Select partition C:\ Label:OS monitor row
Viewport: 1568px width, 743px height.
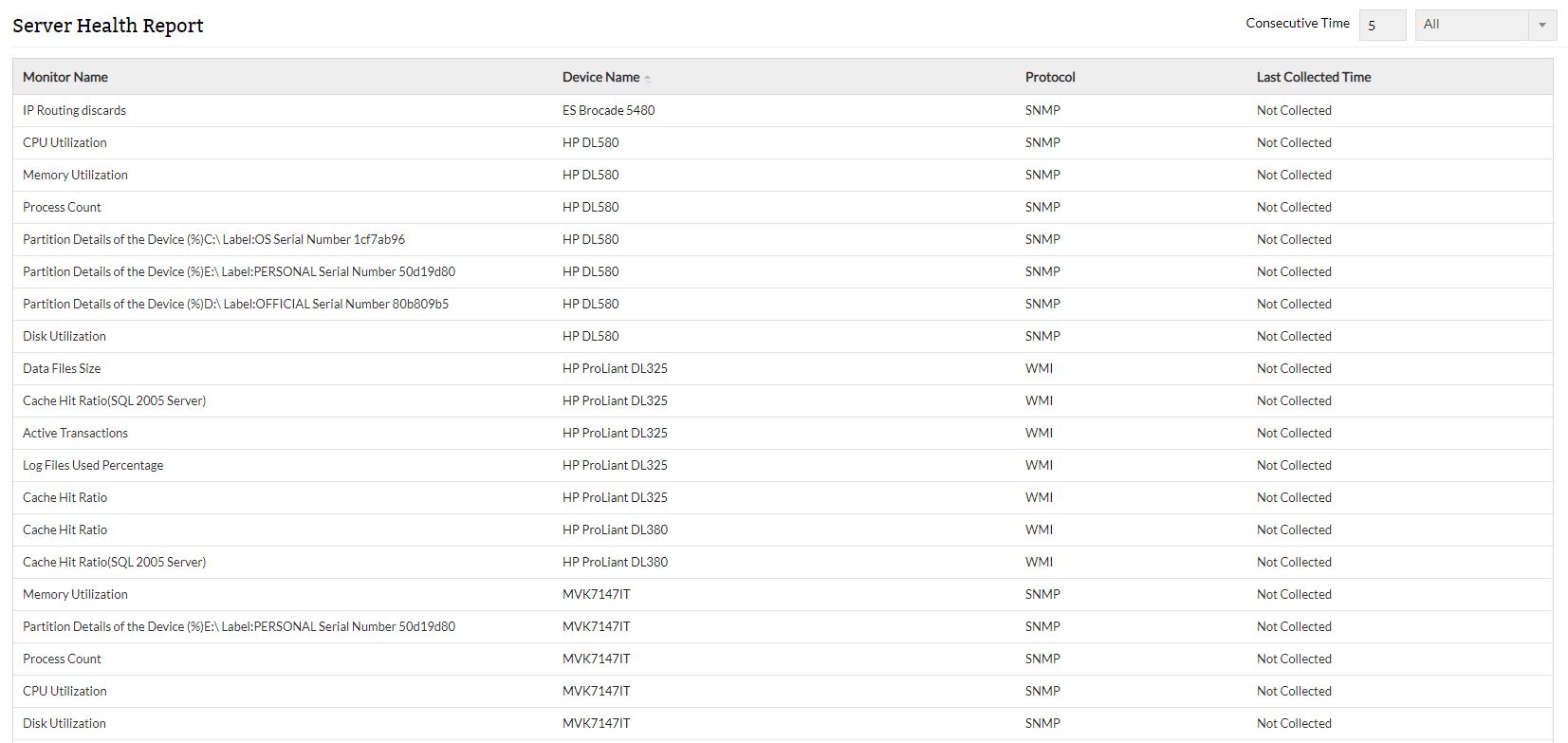[x=213, y=239]
